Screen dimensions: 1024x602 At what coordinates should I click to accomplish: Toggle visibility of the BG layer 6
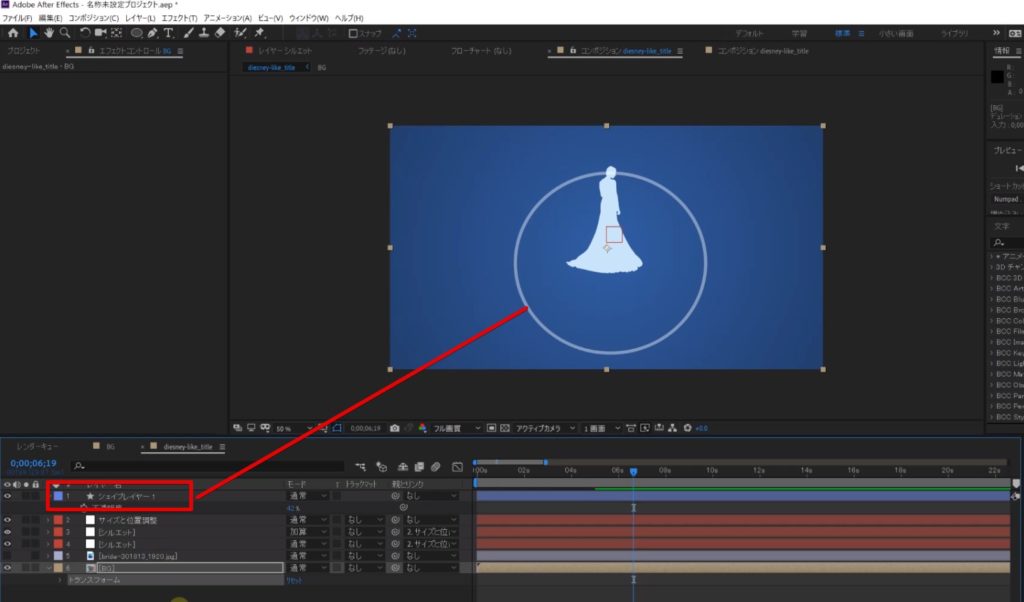pyautogui.click(x=7, y=568)
